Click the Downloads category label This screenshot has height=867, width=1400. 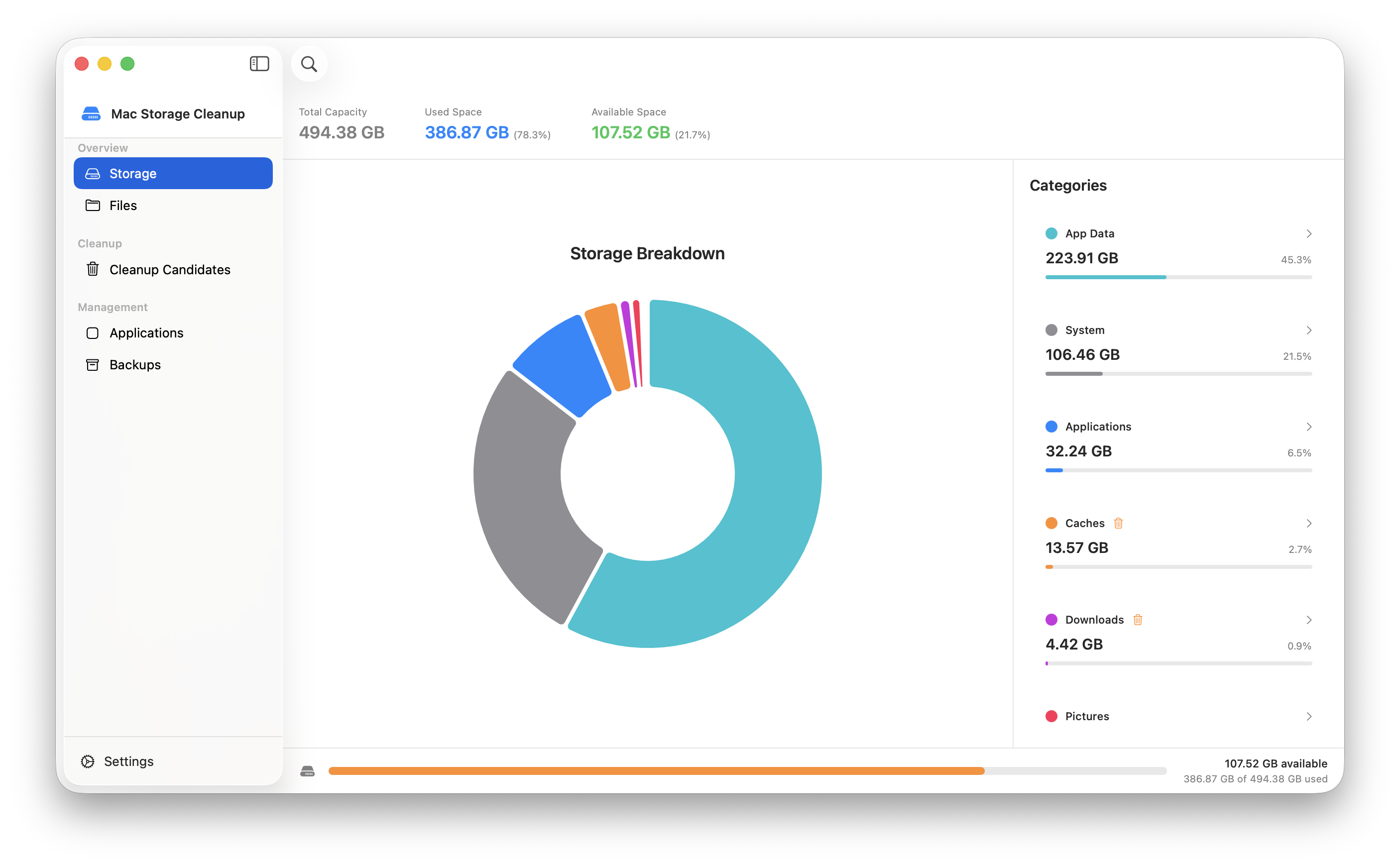tap(1094, 619)
